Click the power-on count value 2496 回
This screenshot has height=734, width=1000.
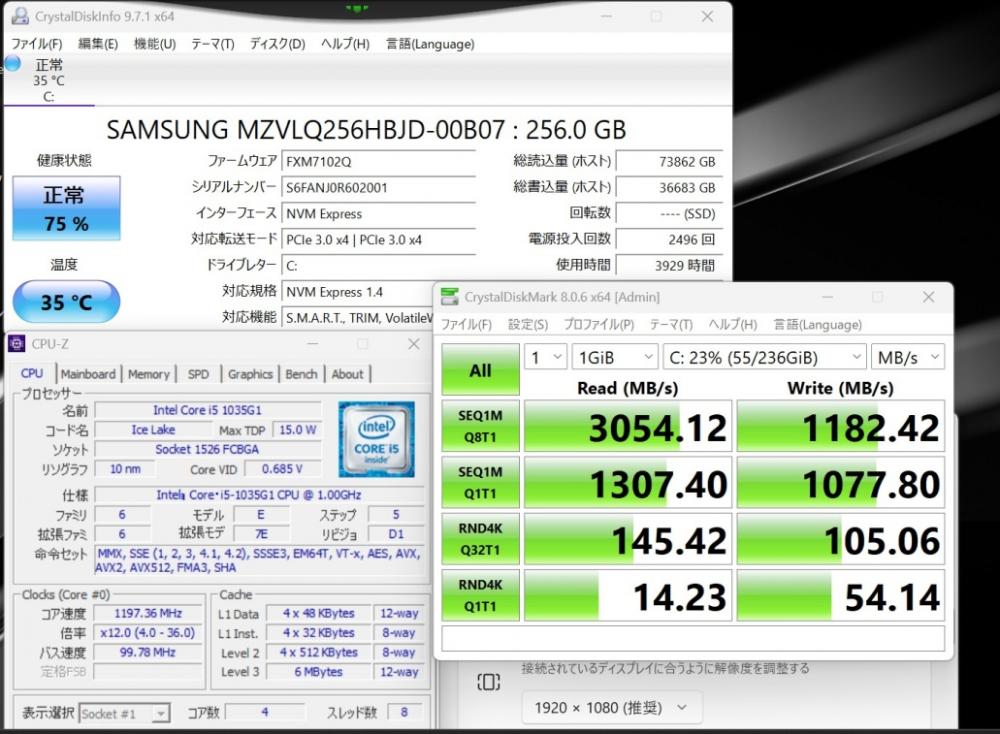(669, 240)
